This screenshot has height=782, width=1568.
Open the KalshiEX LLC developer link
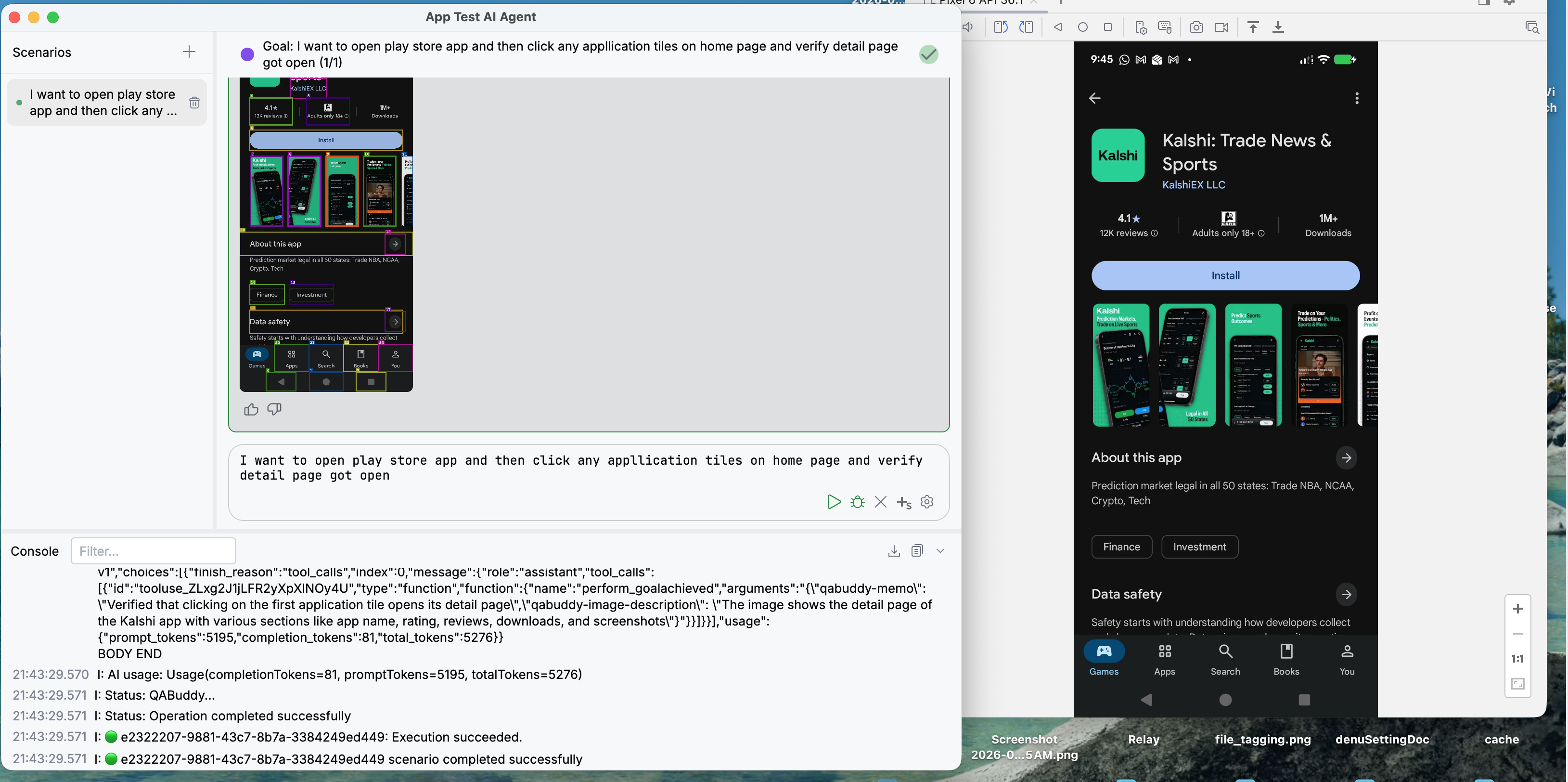[1193, 184]
